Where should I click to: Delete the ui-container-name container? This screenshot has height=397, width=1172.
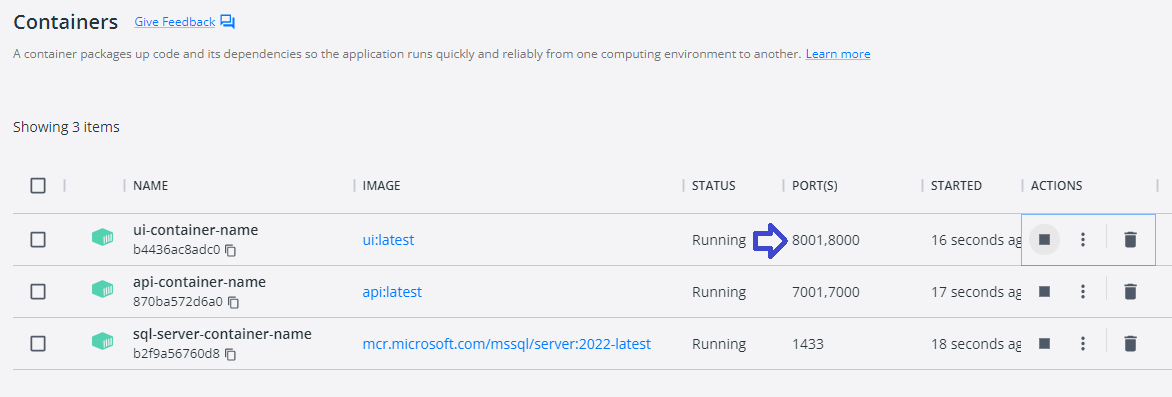point(1130,239)
